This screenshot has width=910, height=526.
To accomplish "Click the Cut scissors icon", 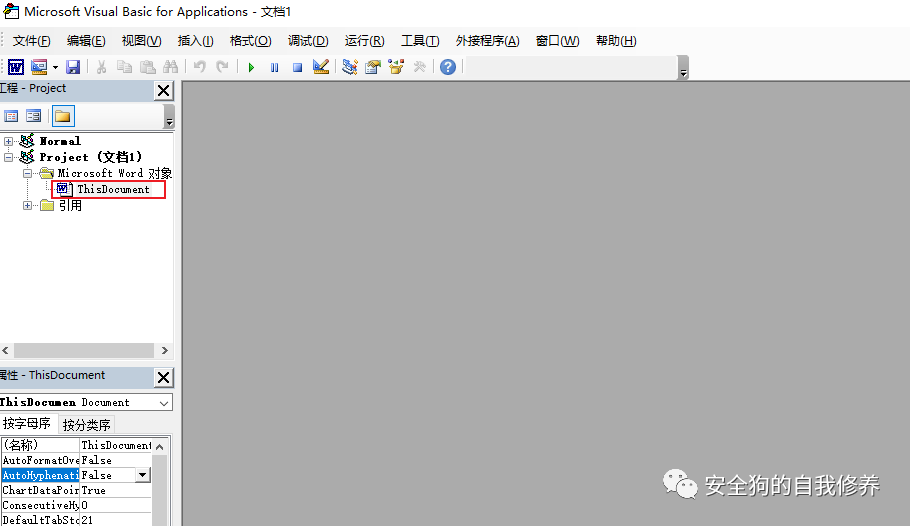I will pos(101,67).
